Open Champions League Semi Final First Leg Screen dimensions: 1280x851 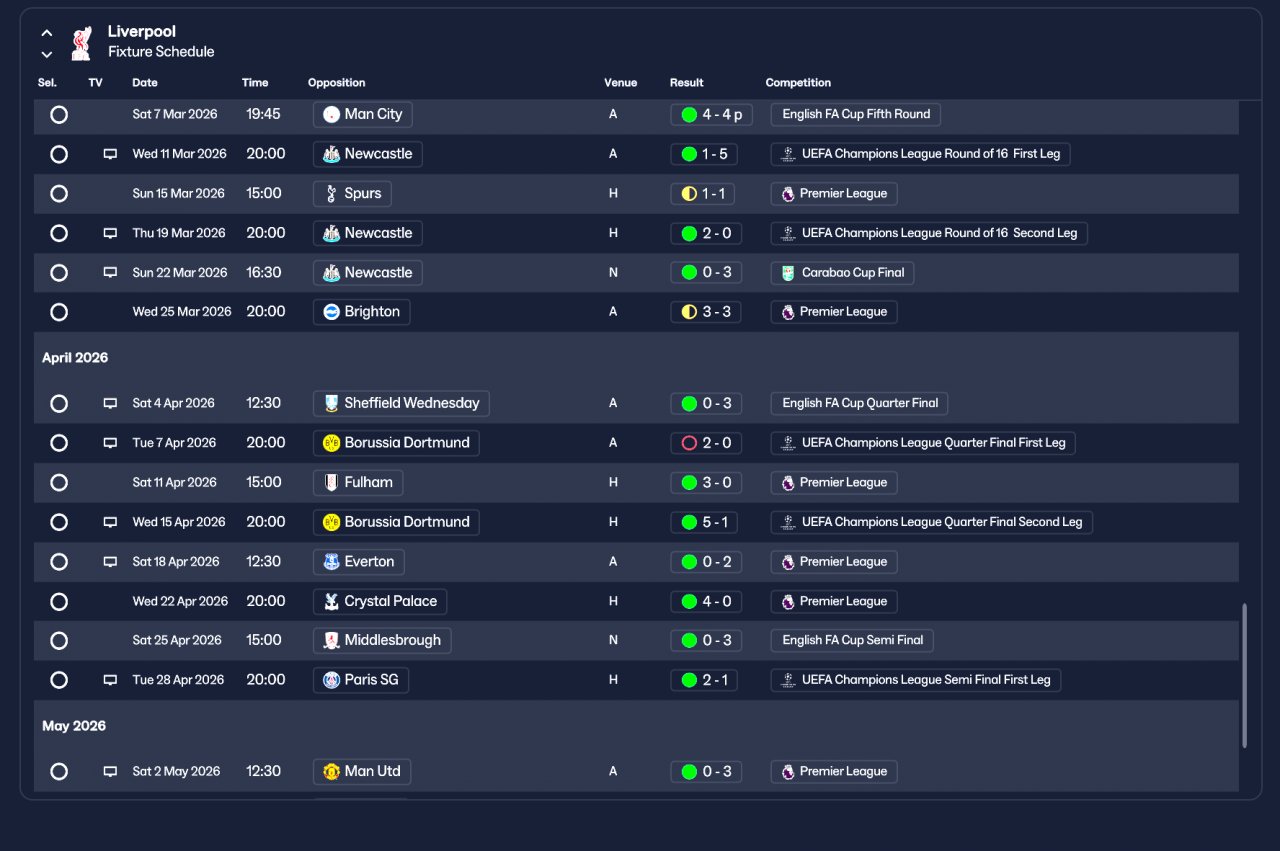coord(916,680)
